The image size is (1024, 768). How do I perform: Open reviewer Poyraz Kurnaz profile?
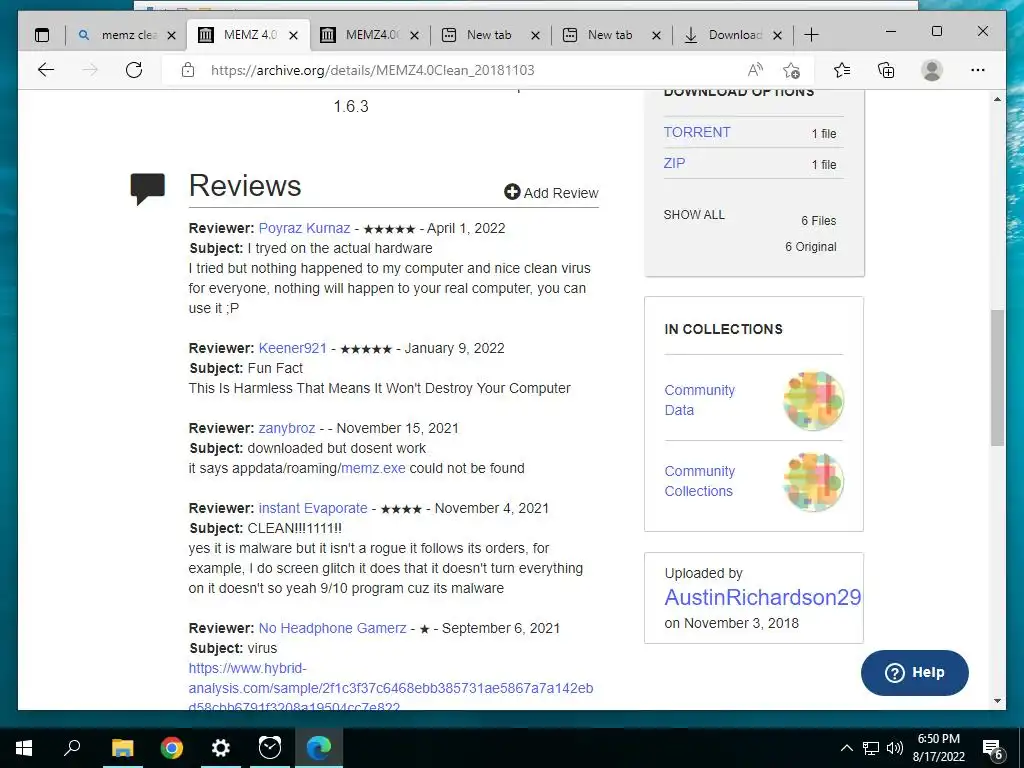coord(304,229)
